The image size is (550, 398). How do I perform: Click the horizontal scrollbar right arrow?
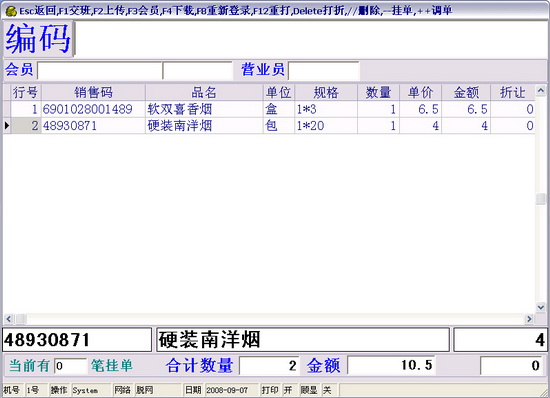[x=529, y=319]
